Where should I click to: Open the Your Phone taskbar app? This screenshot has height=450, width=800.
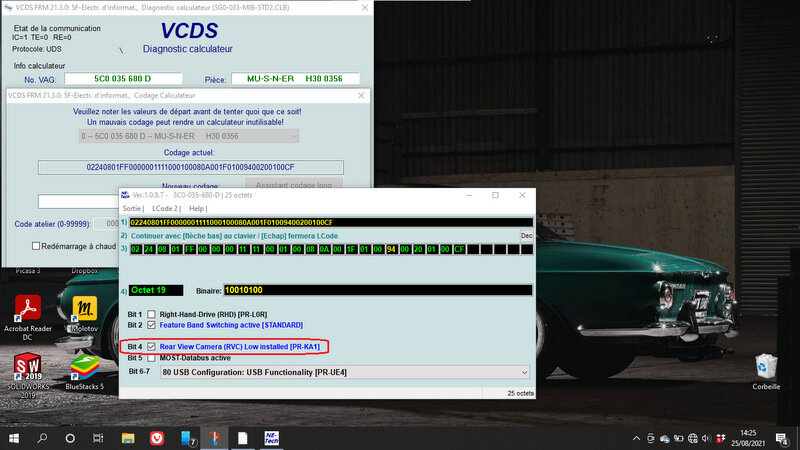pos(188,438)
